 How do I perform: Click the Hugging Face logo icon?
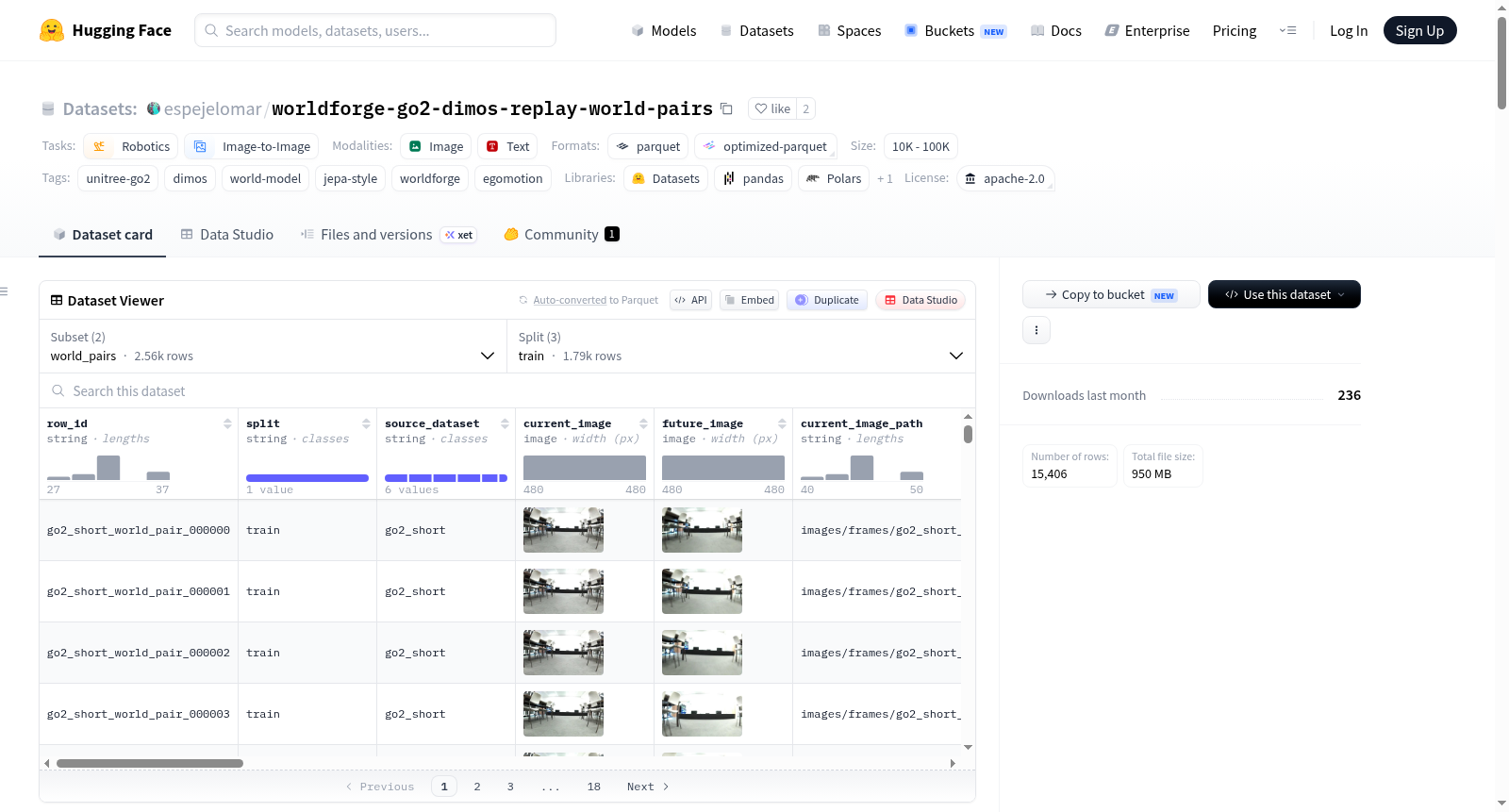[52, 30]
